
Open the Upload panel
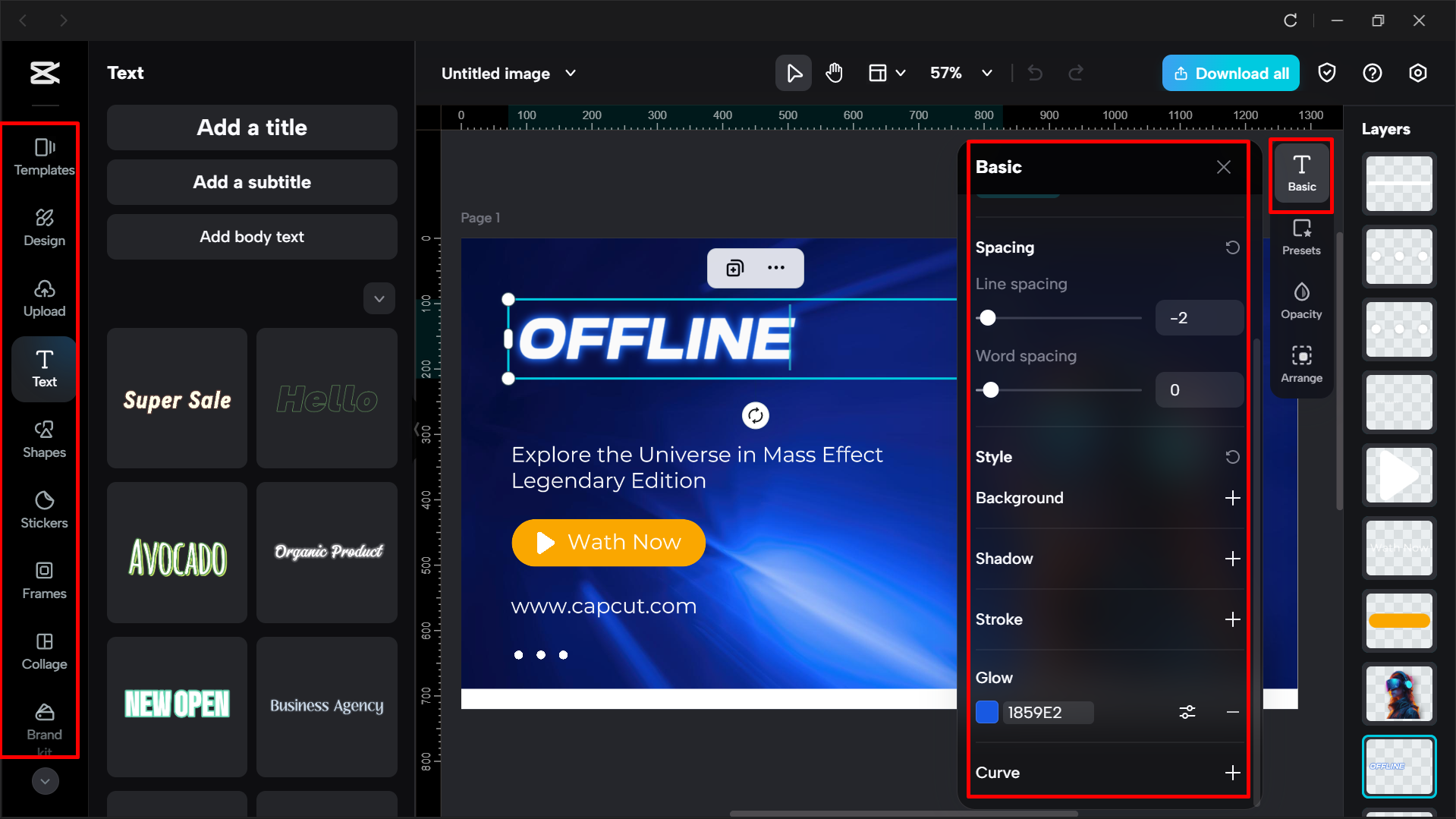(44, 298)
